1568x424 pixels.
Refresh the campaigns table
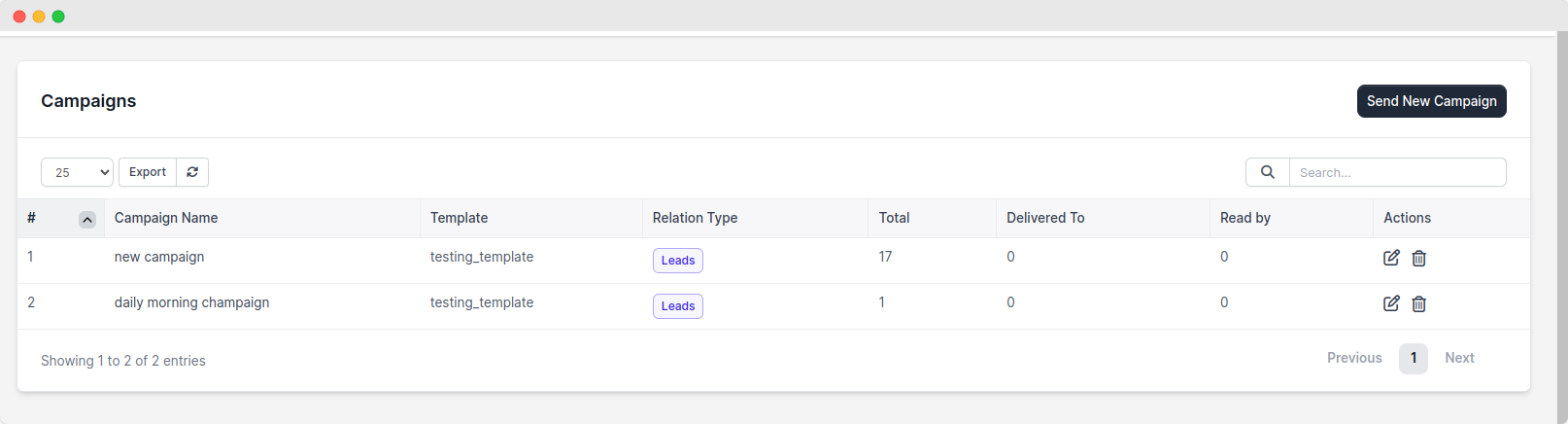pos(192,172)
